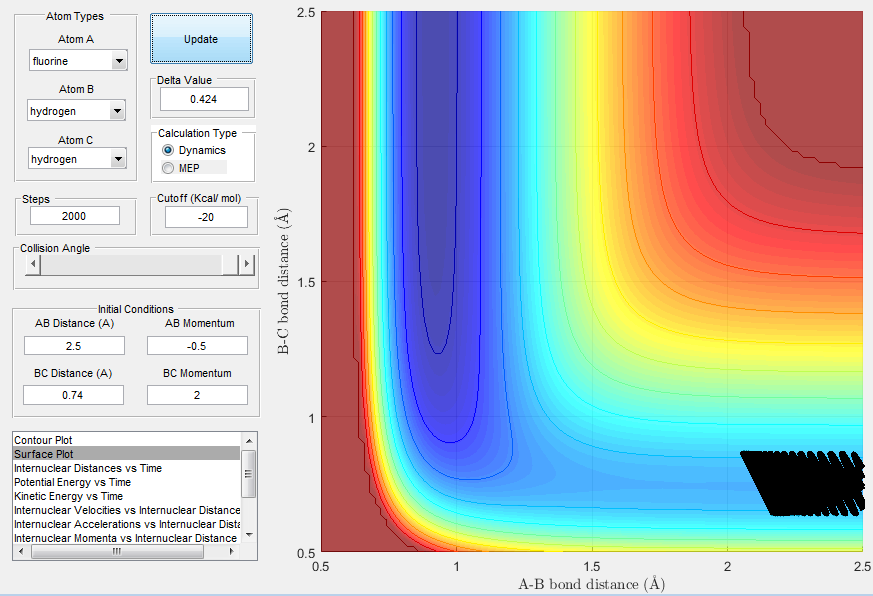Viewport: 873px width, 596px height.
Task: Click the Collision Angle right arrow
Action: coord(247,265)
